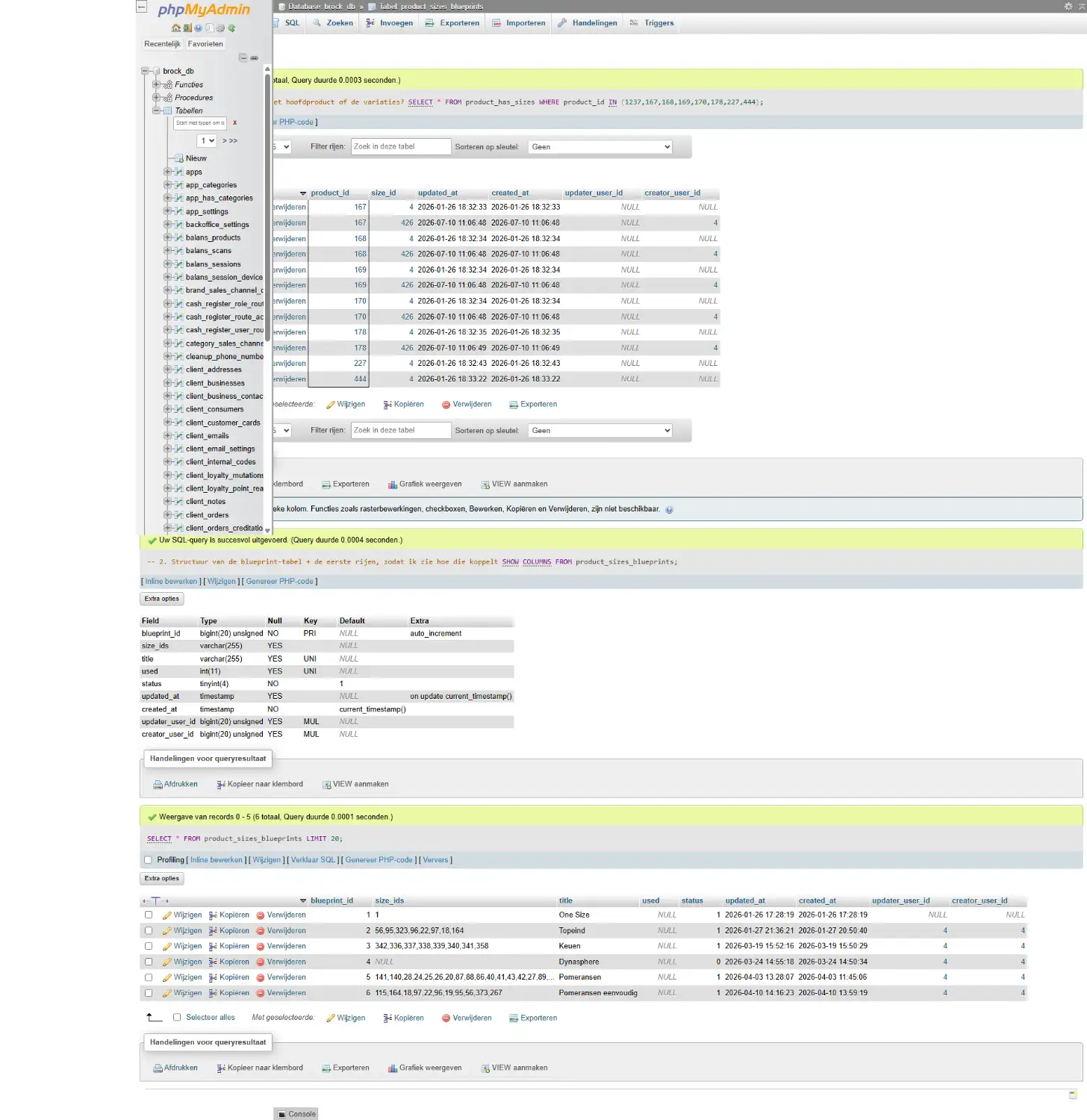
Task: Click the Recentelijk button
Action: point(162,44)
